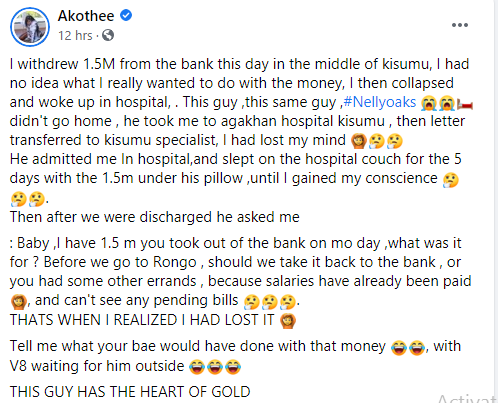This screenshot has height=403, width=498.
Task: Open the #Nellyoaks hashtag link
Action: [x=380, y=102]
